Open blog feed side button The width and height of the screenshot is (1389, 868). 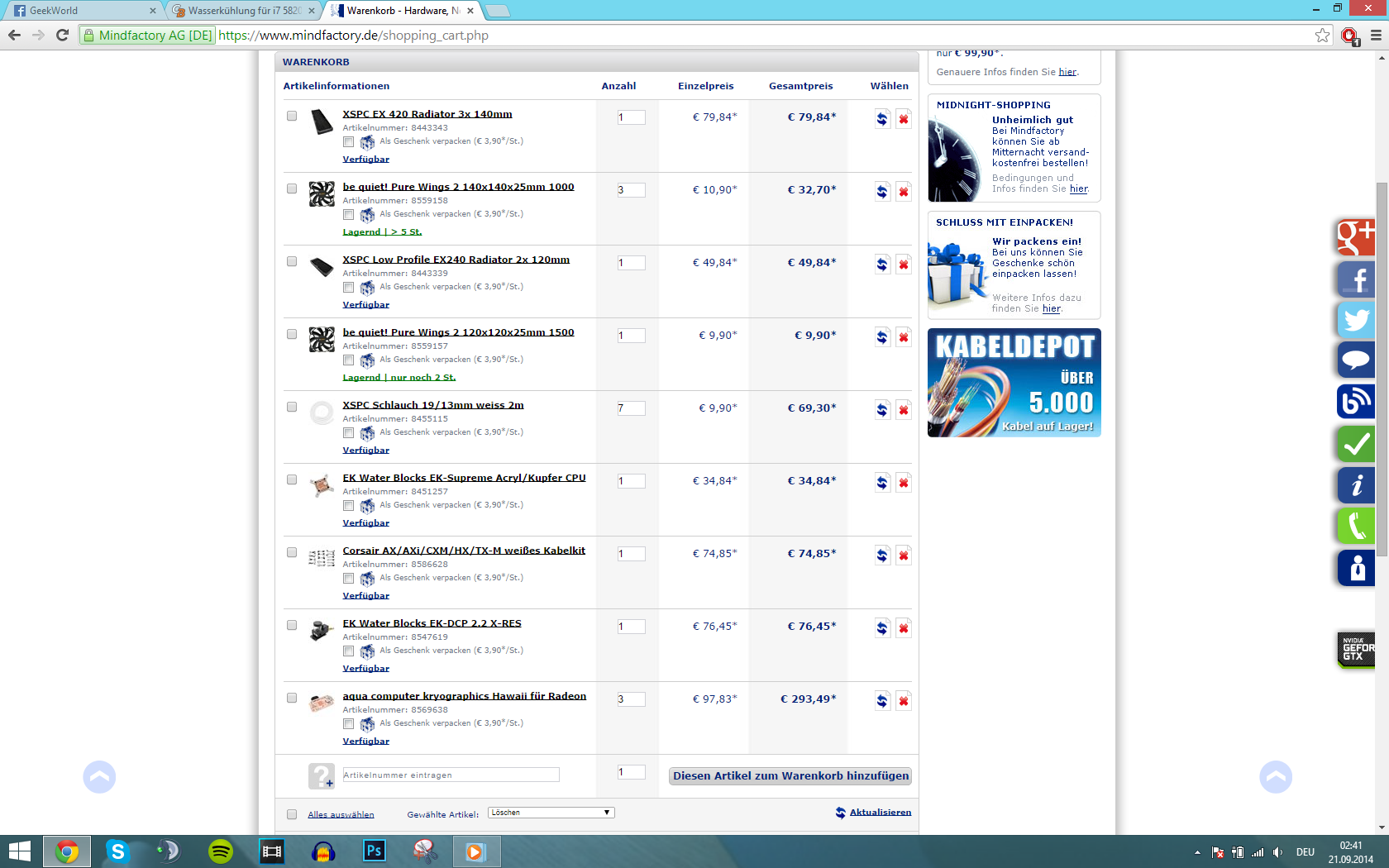click(1356, 402)
